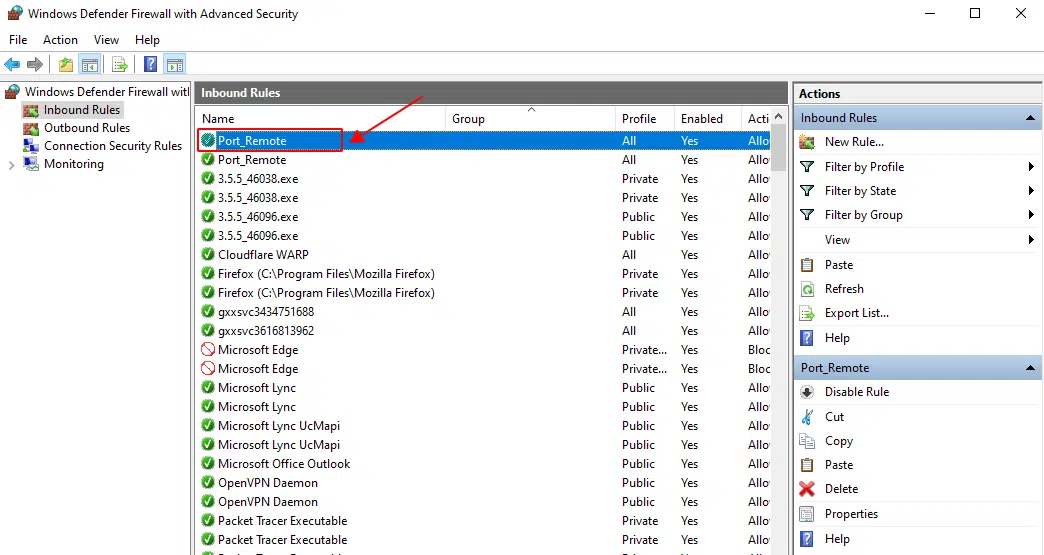1044x555 pixels.
Task: Click the rules list vertical scrollbar
Action: [779, 300]
